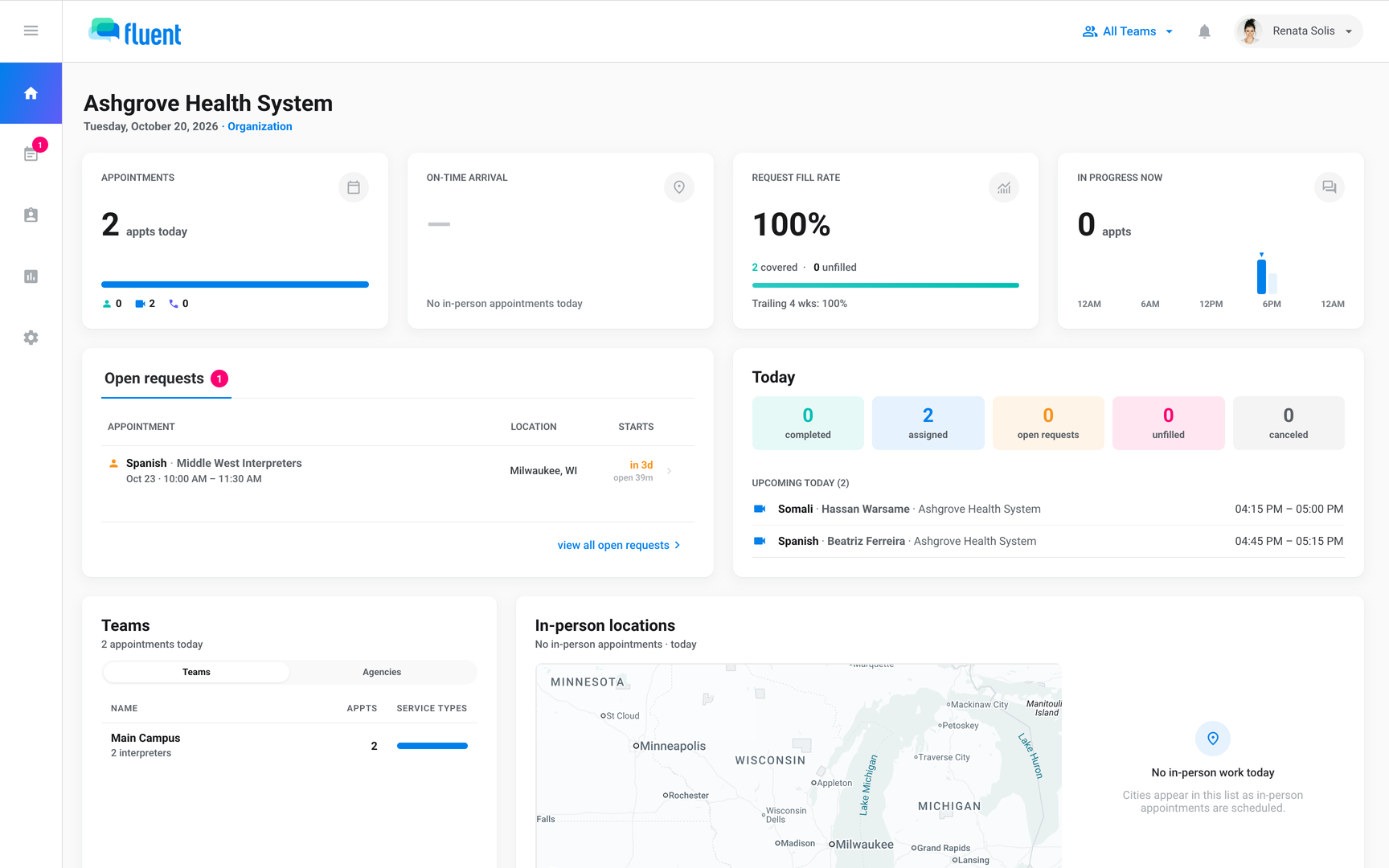Open requests sidebar icon with badge
Screen dimensions: 1389x868
[31, 154]
